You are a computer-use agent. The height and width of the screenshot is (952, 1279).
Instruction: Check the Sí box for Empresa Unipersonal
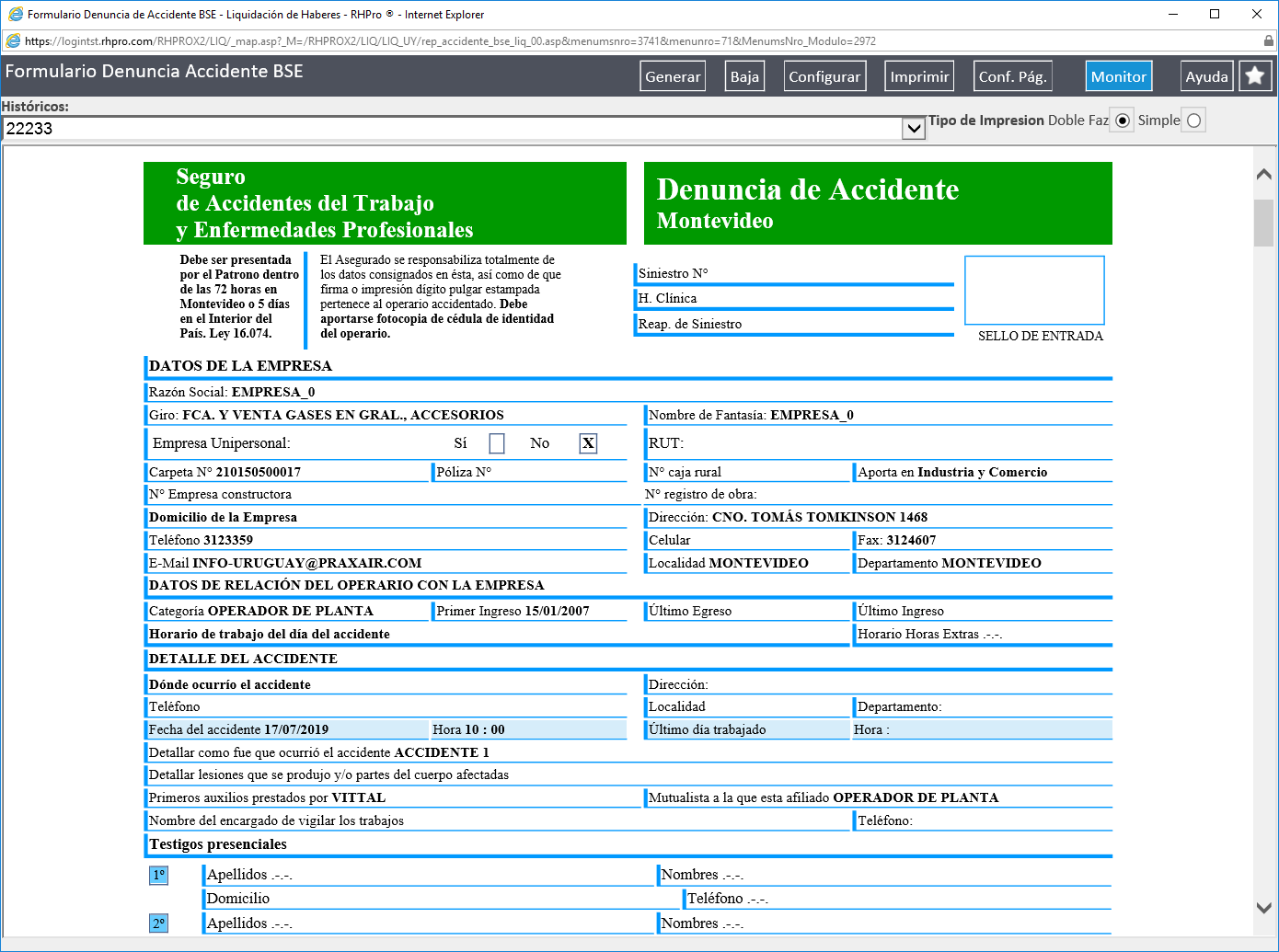coord(497,443)
